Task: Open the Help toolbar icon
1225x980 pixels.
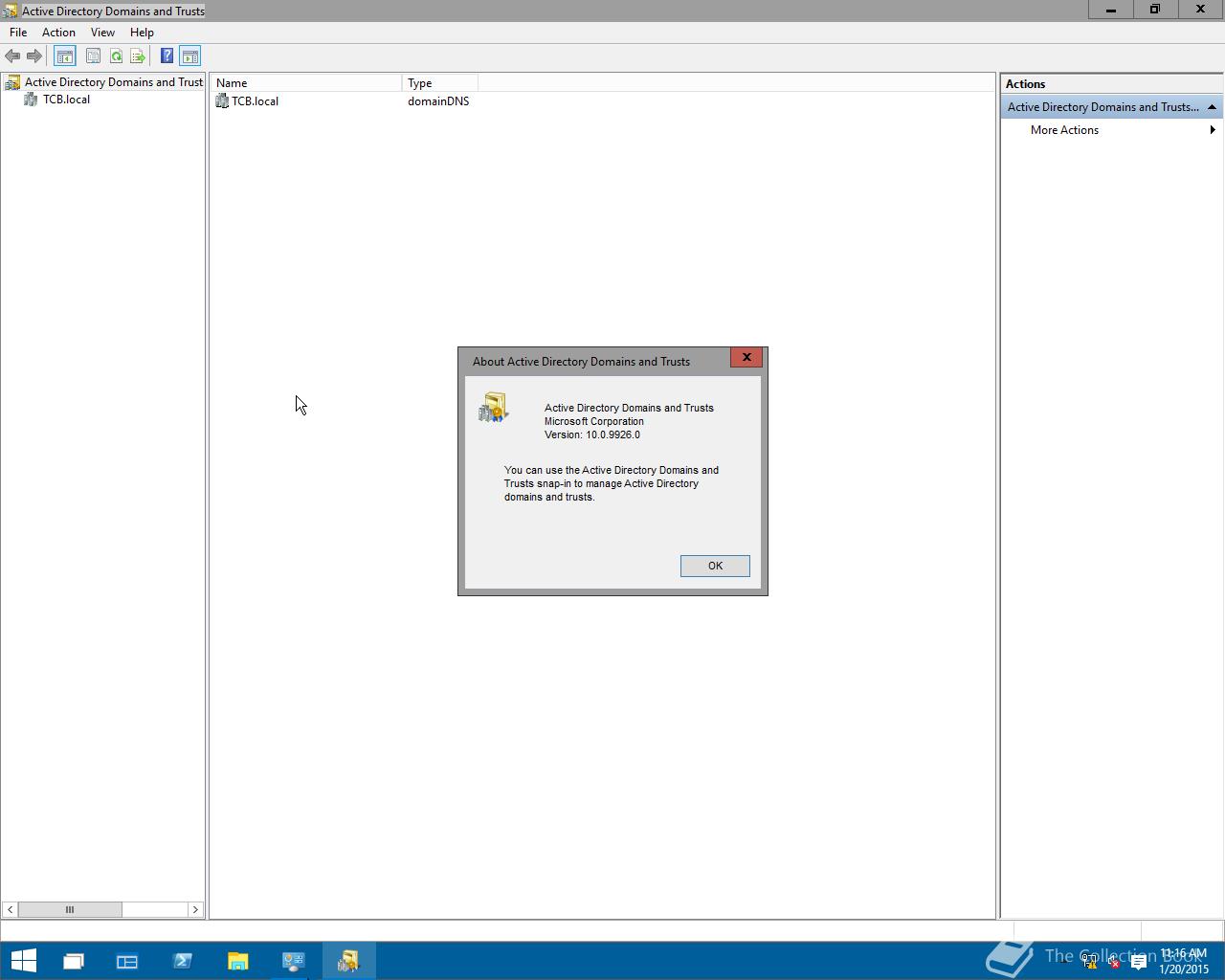Action: (167, 56)
